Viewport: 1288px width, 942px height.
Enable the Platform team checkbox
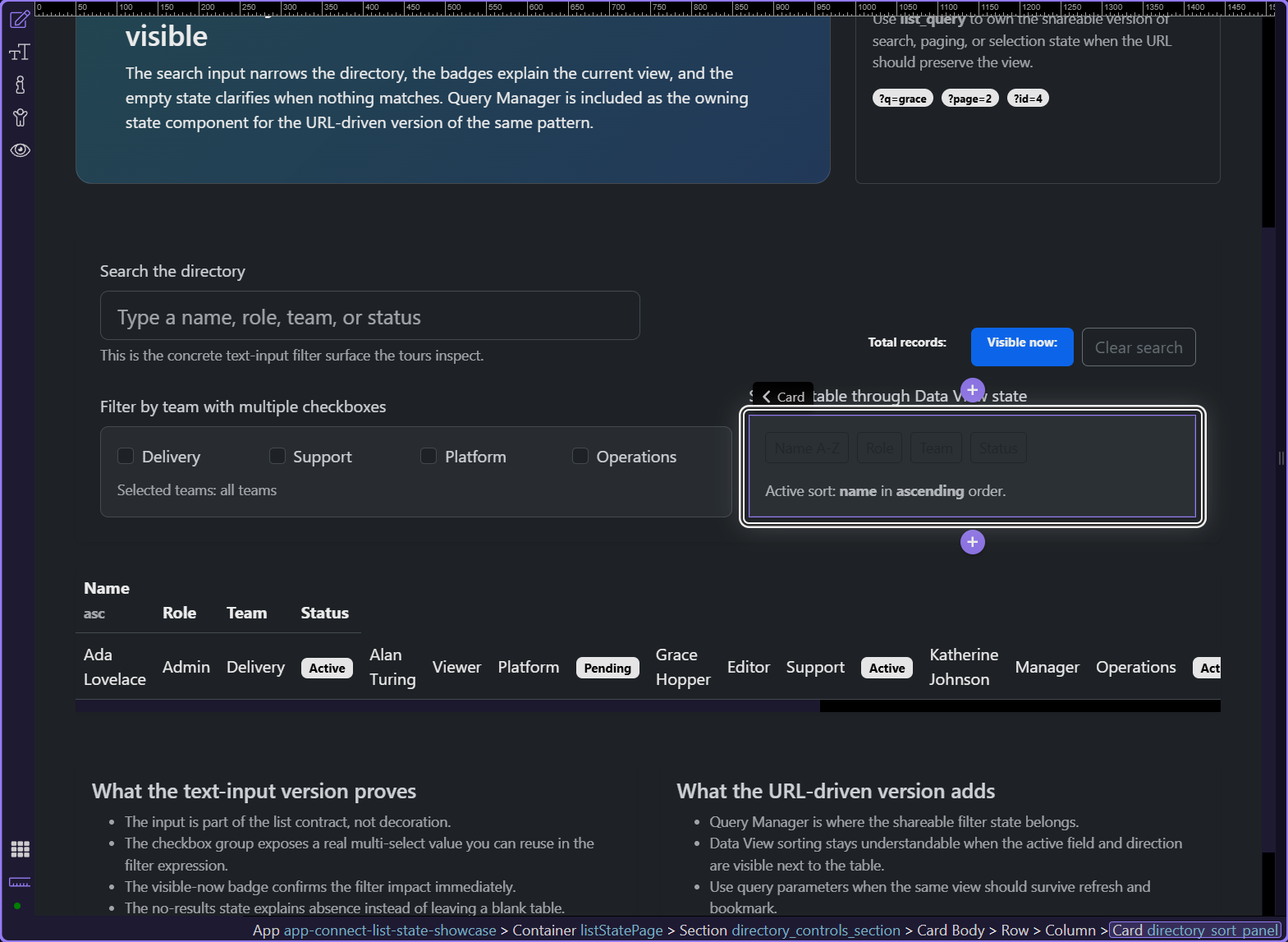429,456
